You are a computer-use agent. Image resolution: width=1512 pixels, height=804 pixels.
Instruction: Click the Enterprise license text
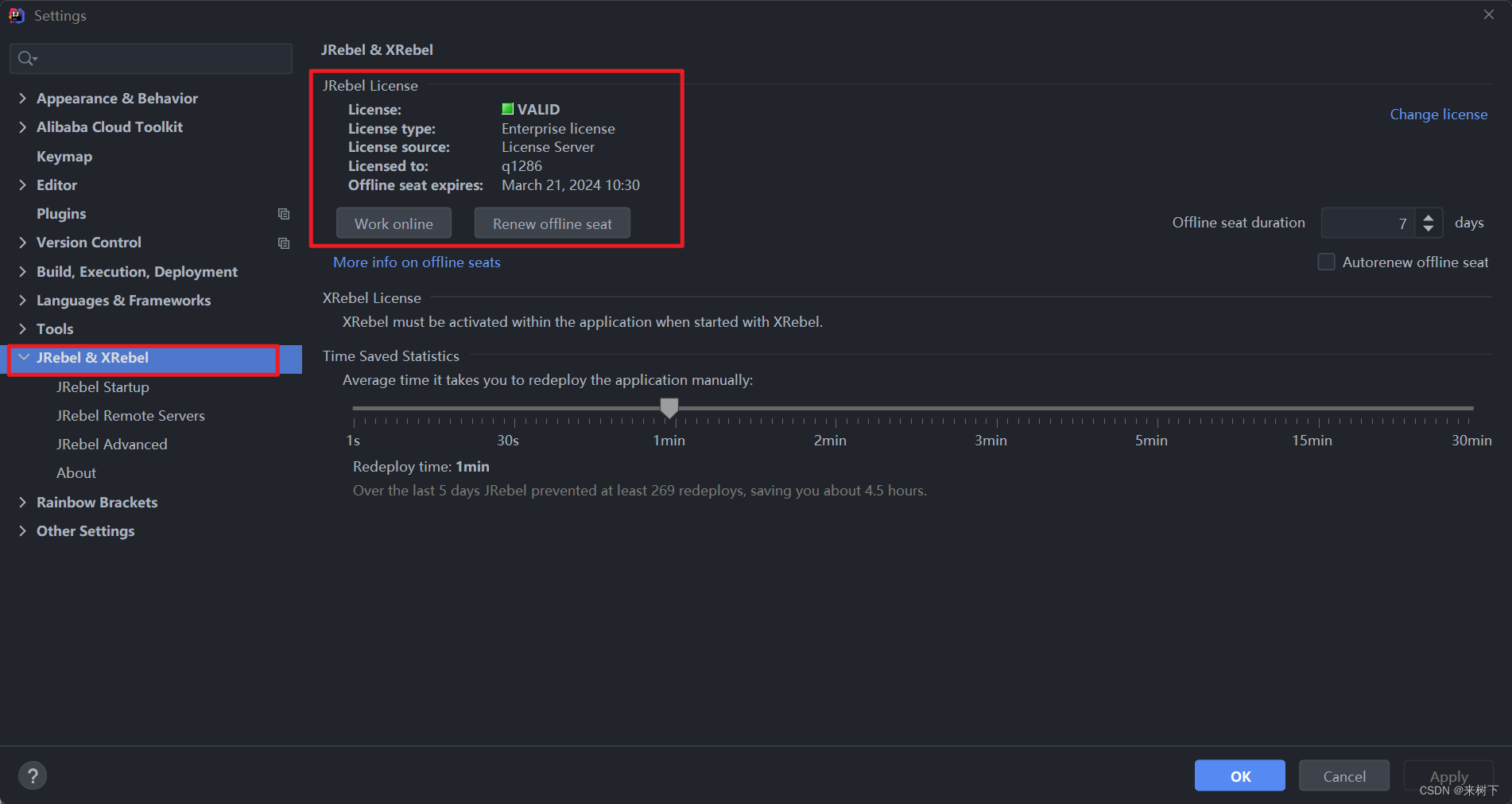click(x=558, y=129)
